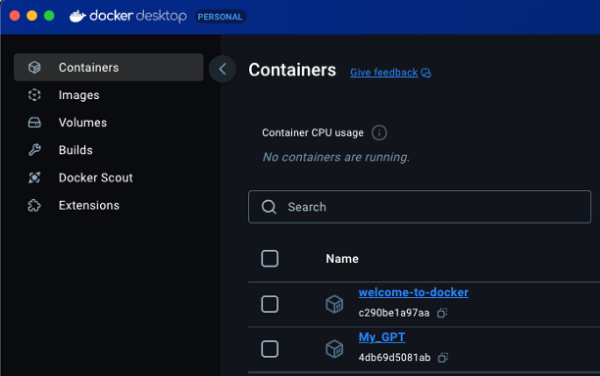Click the Docker Scout icon in sidebar

pos(34,177)
